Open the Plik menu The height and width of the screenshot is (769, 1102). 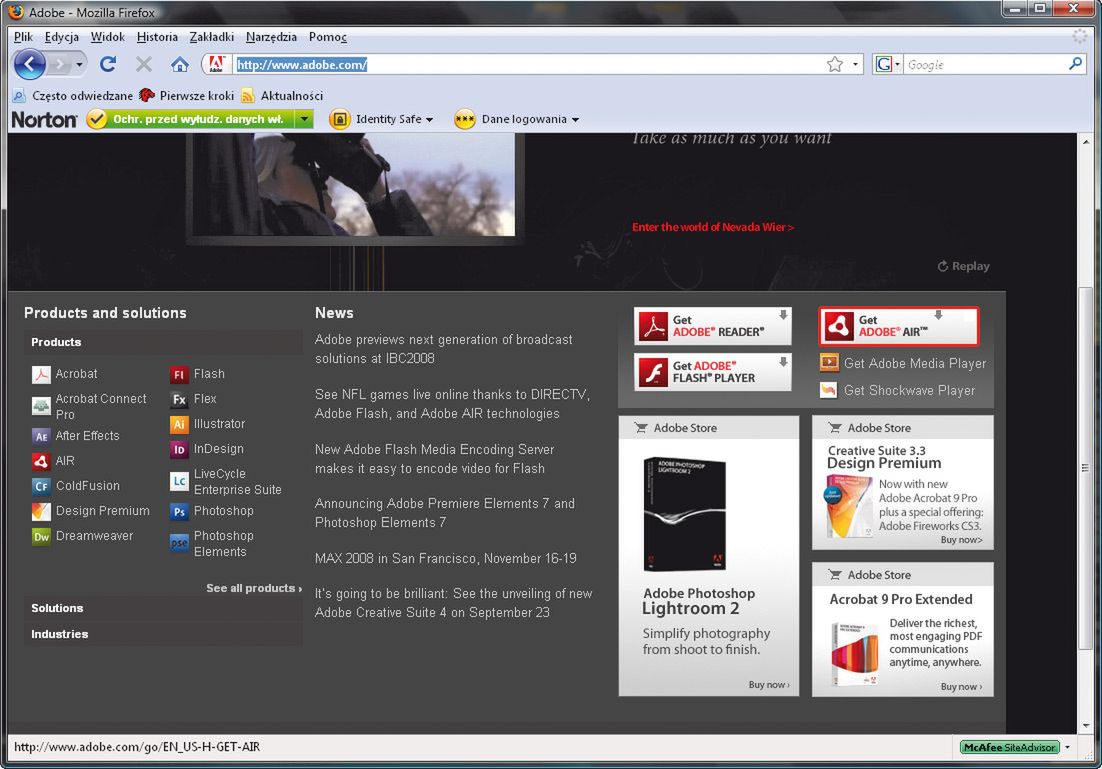[x=23, y=37]
